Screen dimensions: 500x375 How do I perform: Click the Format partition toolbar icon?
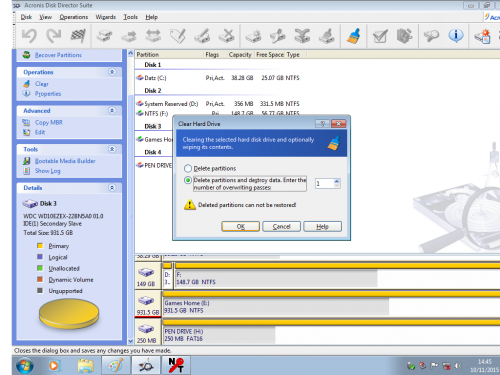coord(202,36)
